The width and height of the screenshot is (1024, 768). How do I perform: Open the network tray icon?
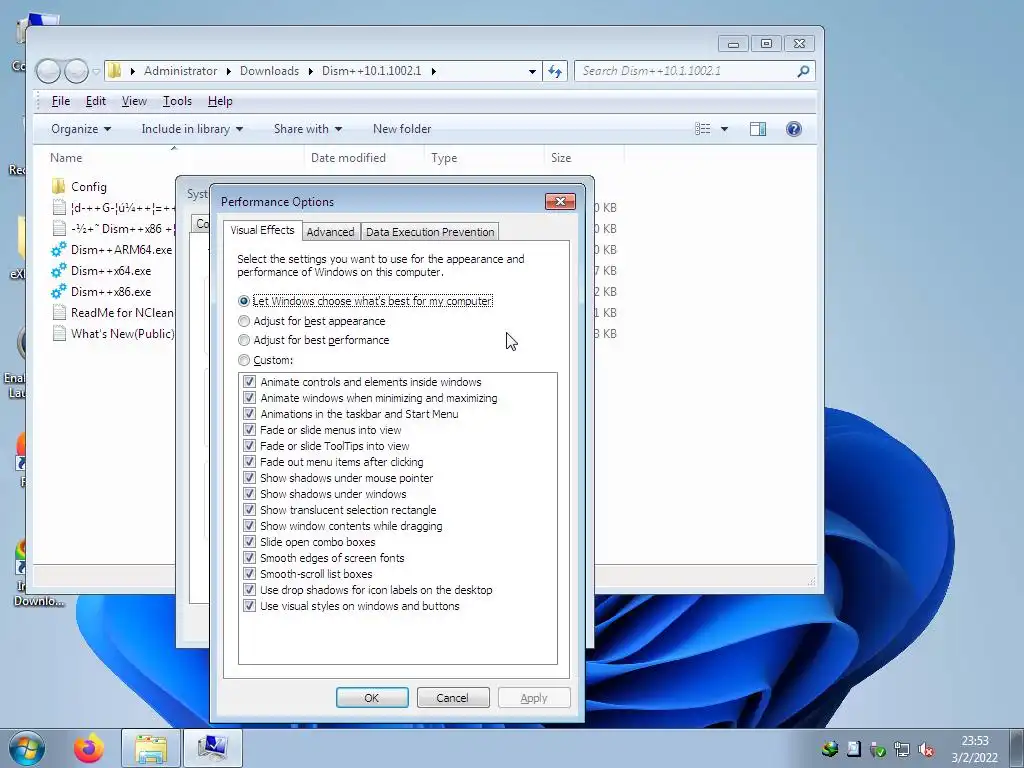coord(902,750)
